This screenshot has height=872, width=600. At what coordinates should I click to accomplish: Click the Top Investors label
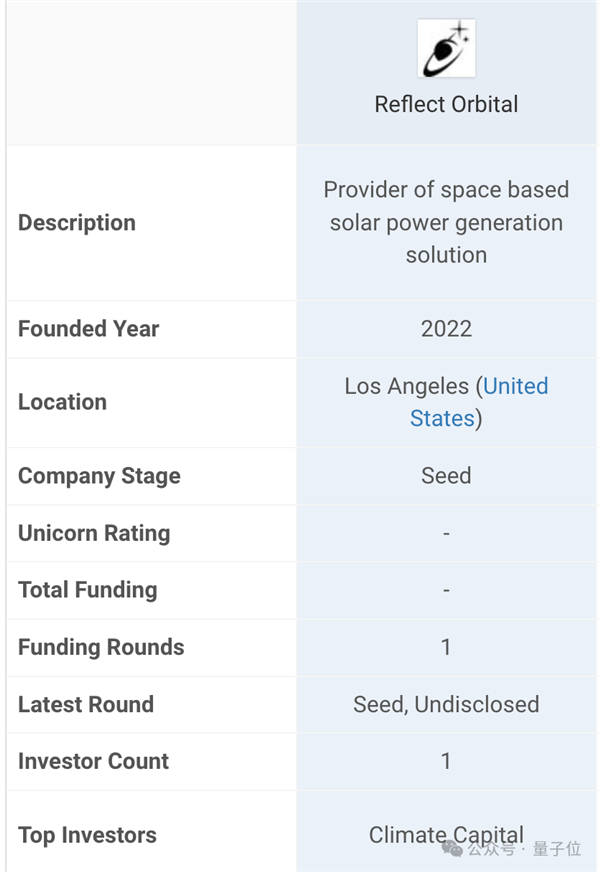[87, 835]
